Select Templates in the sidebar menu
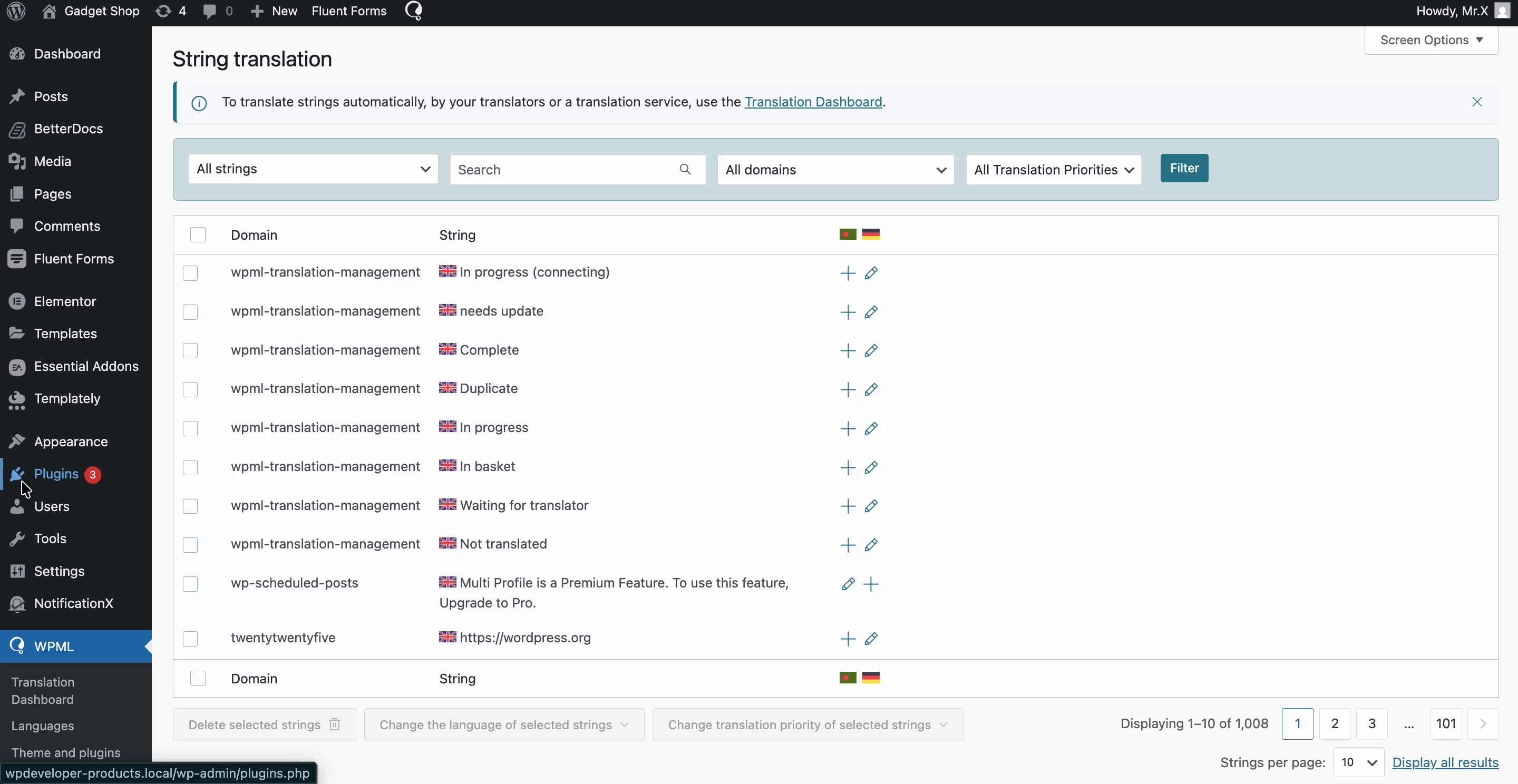The image size is (1518, 784). click(65, 334)
